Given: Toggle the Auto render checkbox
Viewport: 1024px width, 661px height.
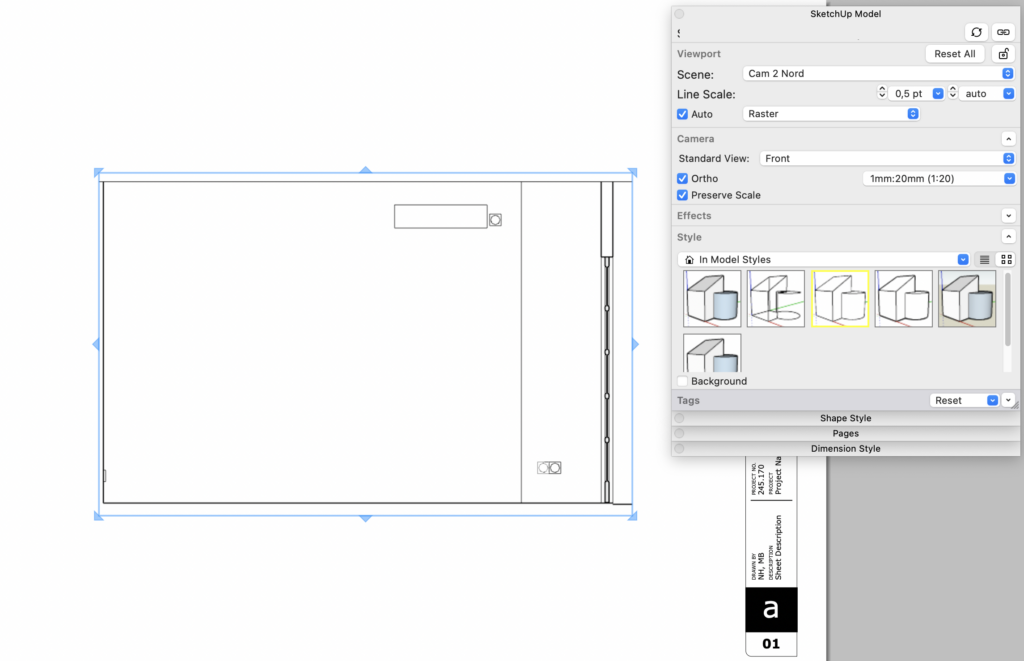Looking at the screenshot, I should 682,114.
